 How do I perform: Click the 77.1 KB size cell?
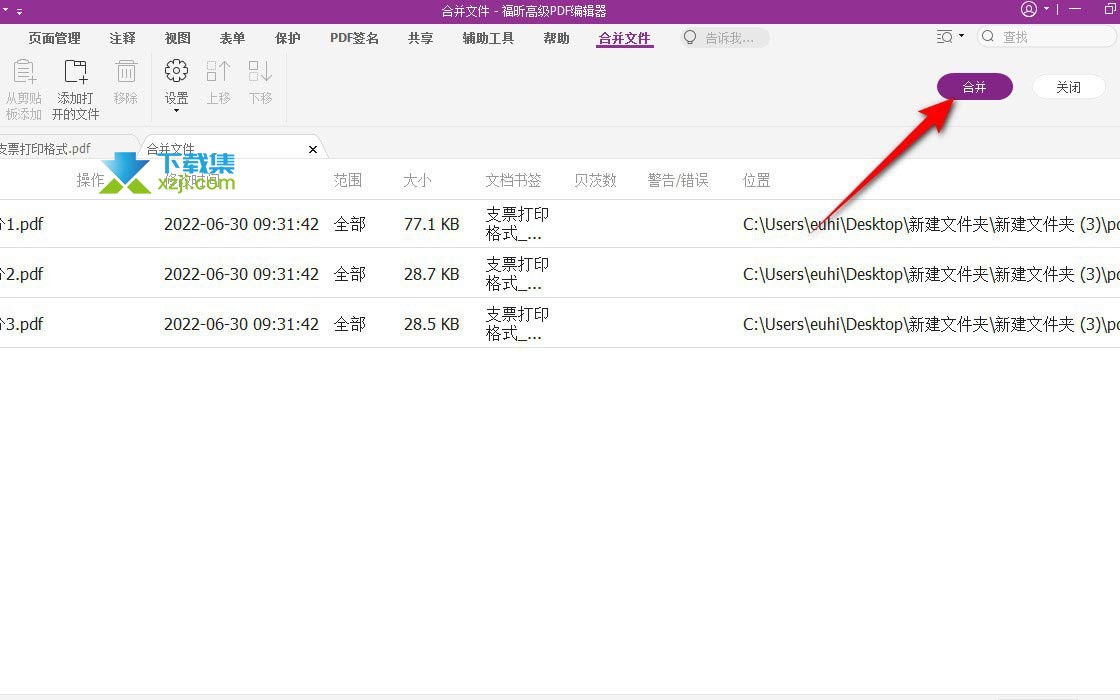(431, 224)
